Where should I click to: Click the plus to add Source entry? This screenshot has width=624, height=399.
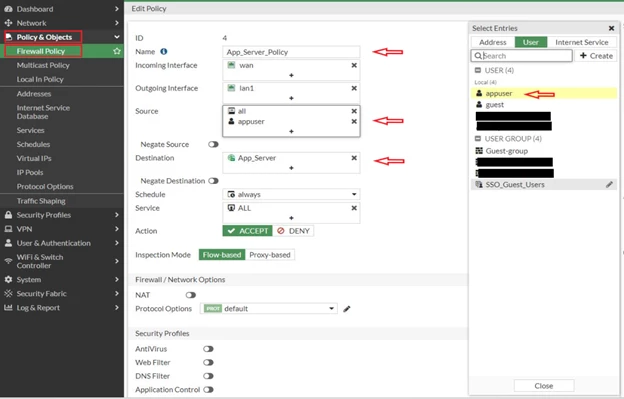click(291, 131)
